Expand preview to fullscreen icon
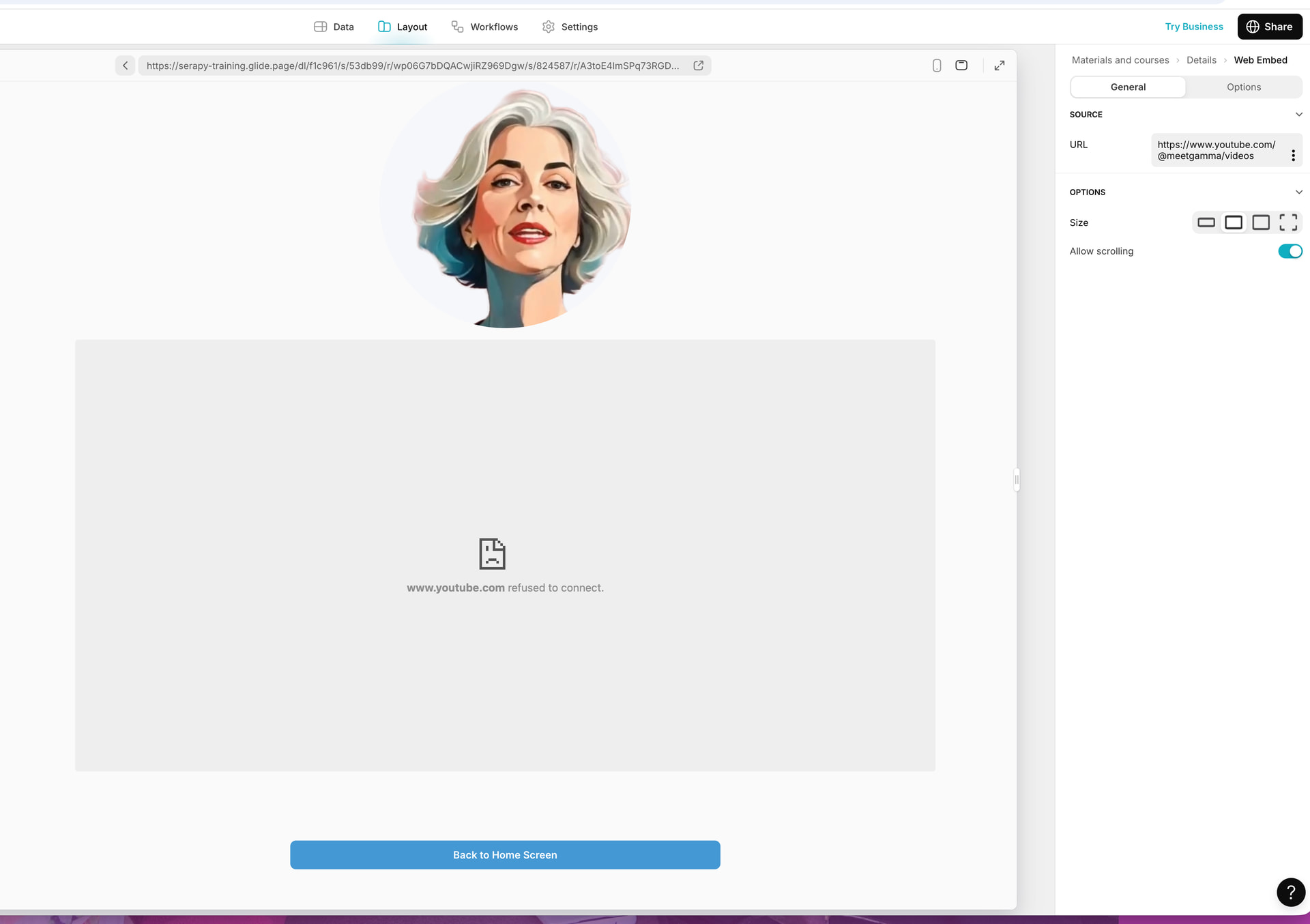Viewport: 1310px width, 924px height. coord(999,66)
